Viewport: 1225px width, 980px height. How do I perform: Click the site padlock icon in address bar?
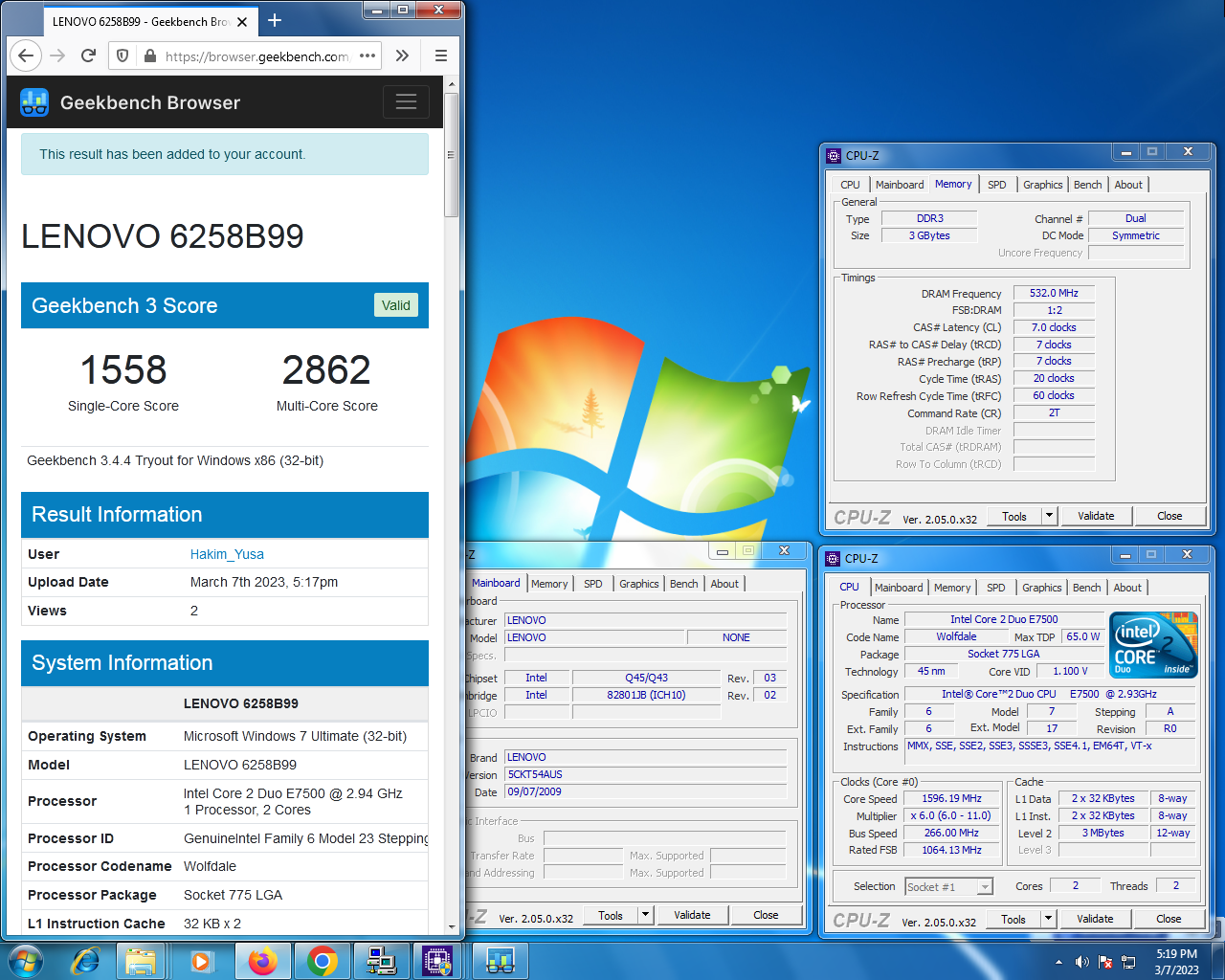149,56
